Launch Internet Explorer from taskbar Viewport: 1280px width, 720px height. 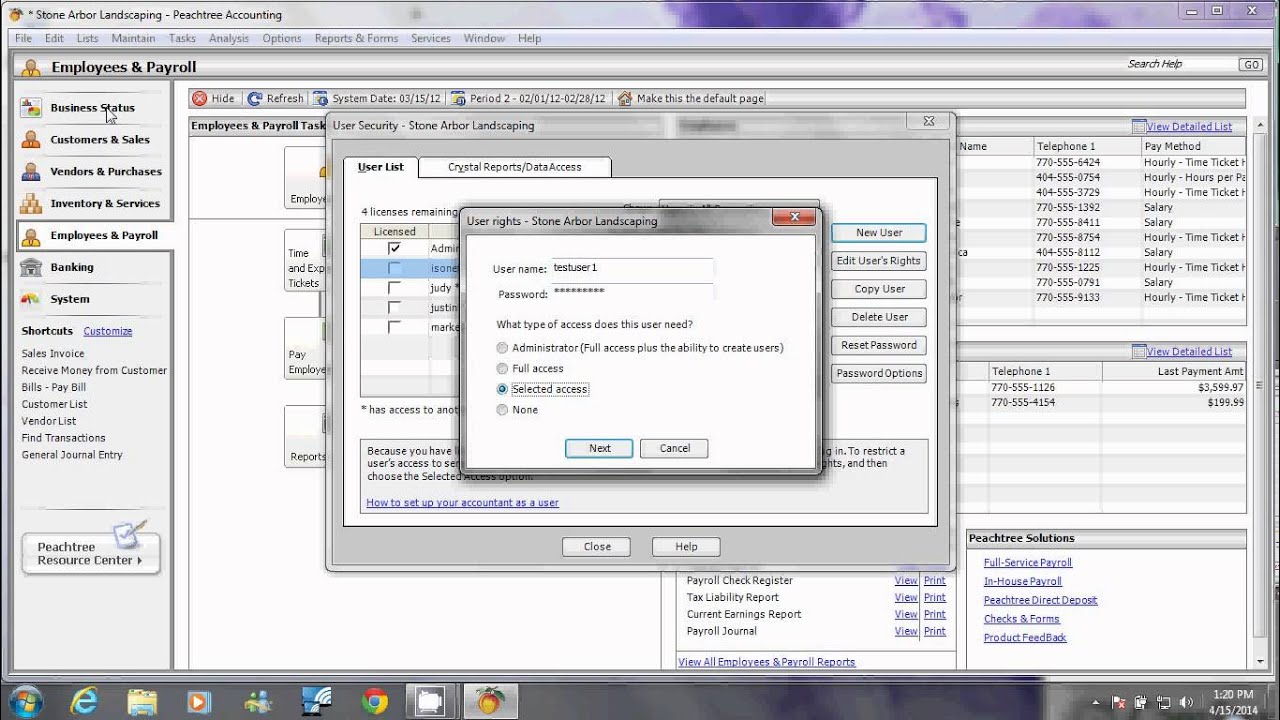(x=85, y=701)
